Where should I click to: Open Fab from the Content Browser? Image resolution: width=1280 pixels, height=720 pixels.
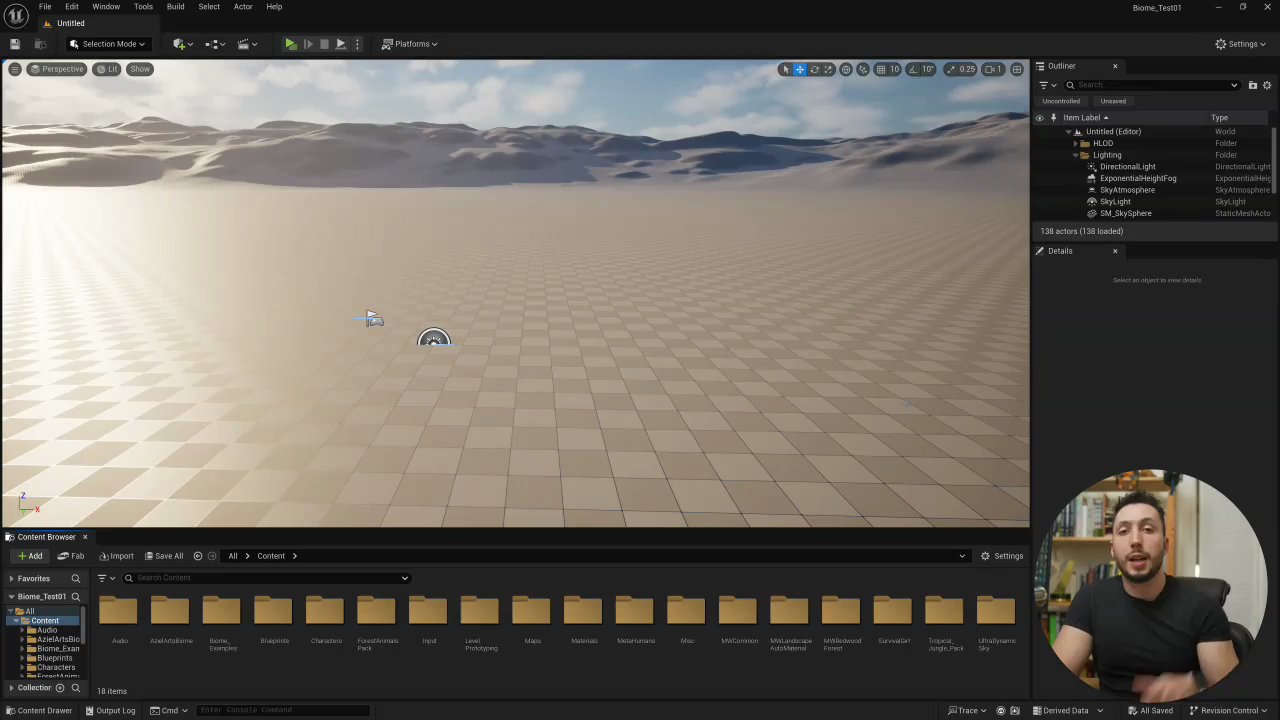(71, 556)
